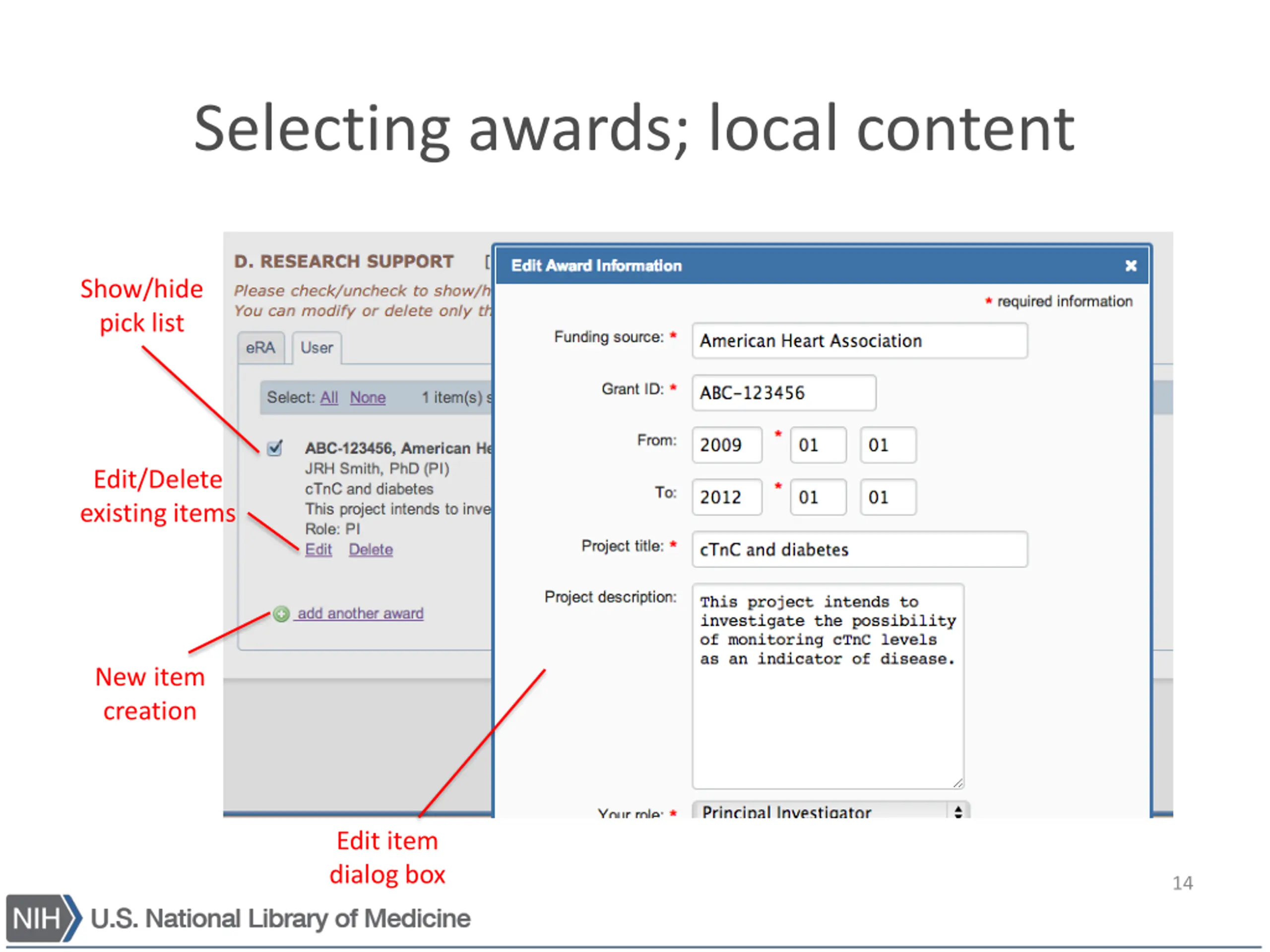Click the '1 item(s)' selection count text

tap(453, 397)
